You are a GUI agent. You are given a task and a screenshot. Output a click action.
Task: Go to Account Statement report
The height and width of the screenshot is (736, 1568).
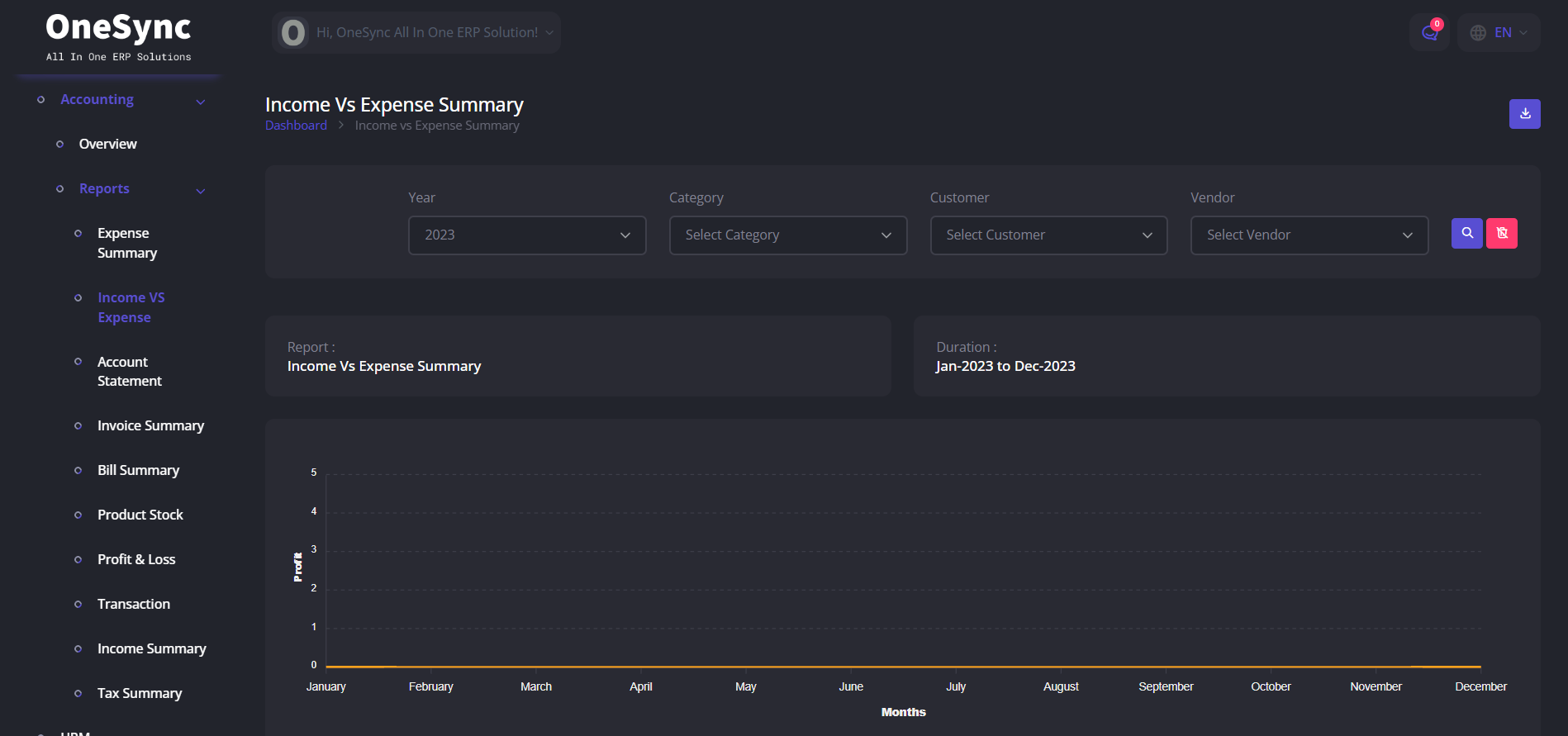point(129,372)
